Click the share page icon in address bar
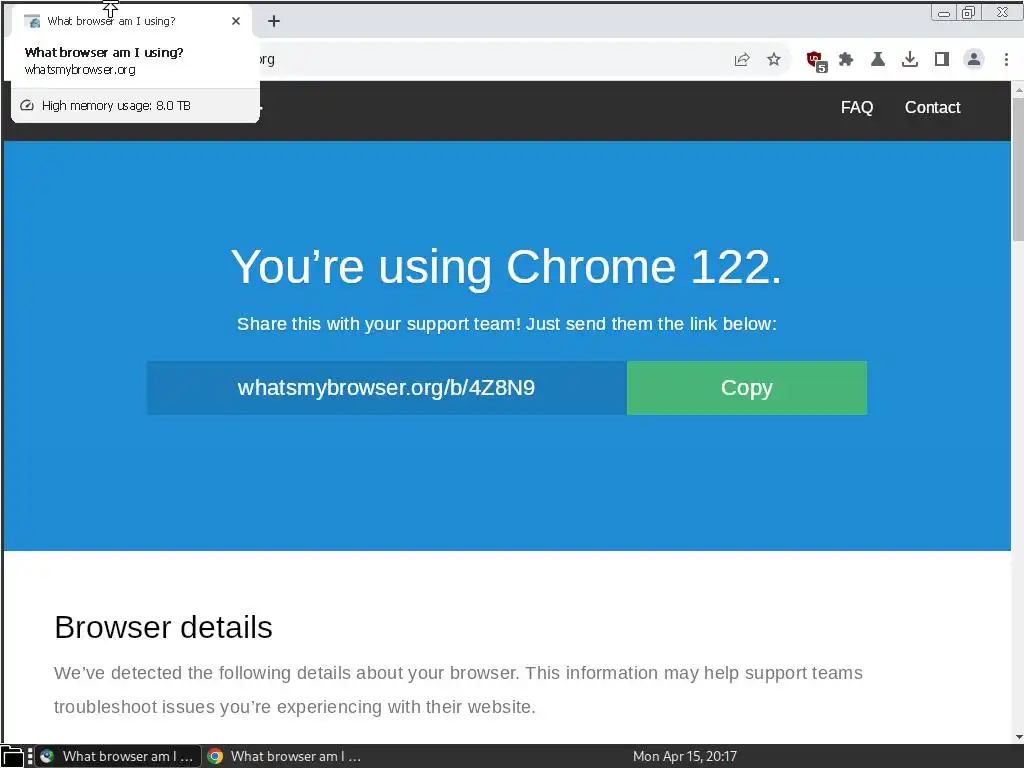The height and width of the screenshot is (768, 1024). [742, 59]
